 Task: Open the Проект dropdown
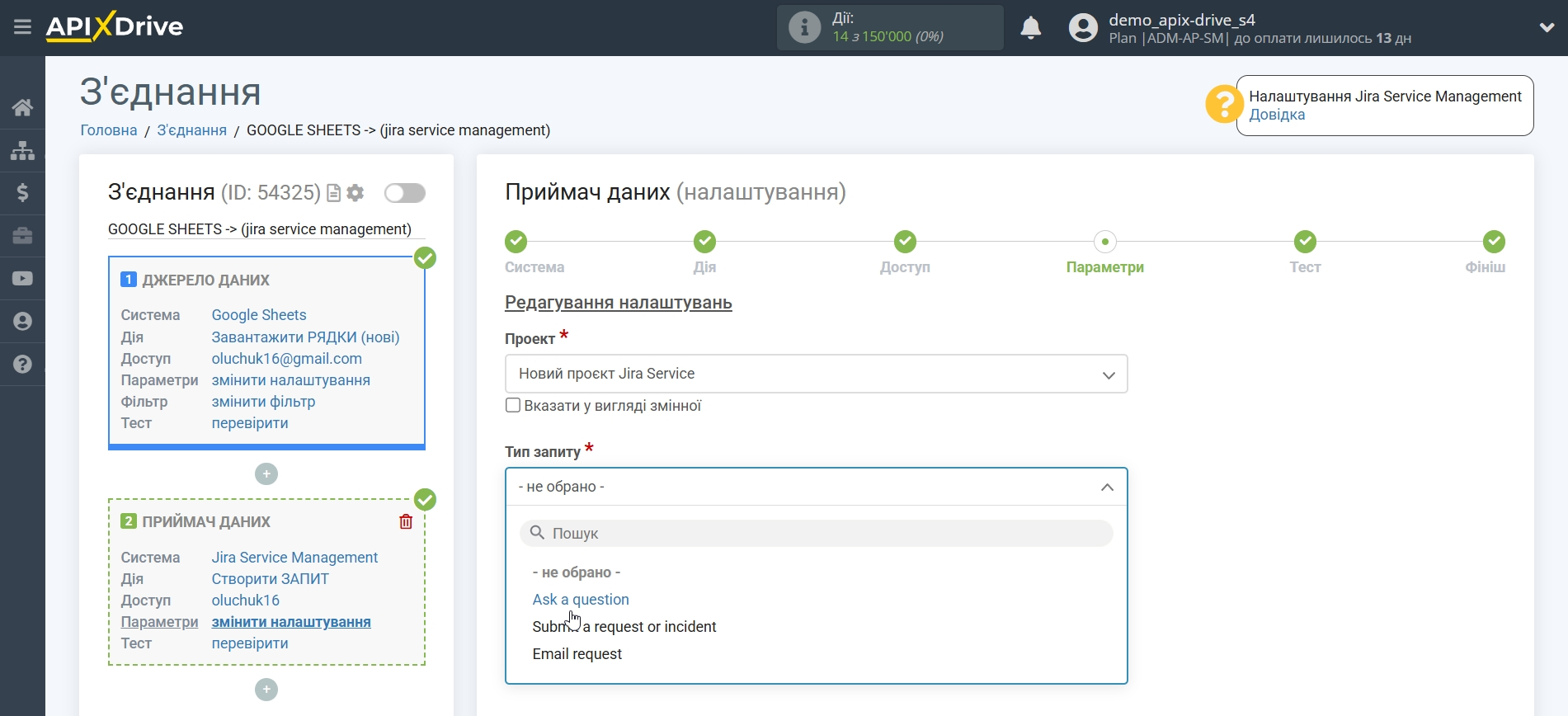pos(816,374)
